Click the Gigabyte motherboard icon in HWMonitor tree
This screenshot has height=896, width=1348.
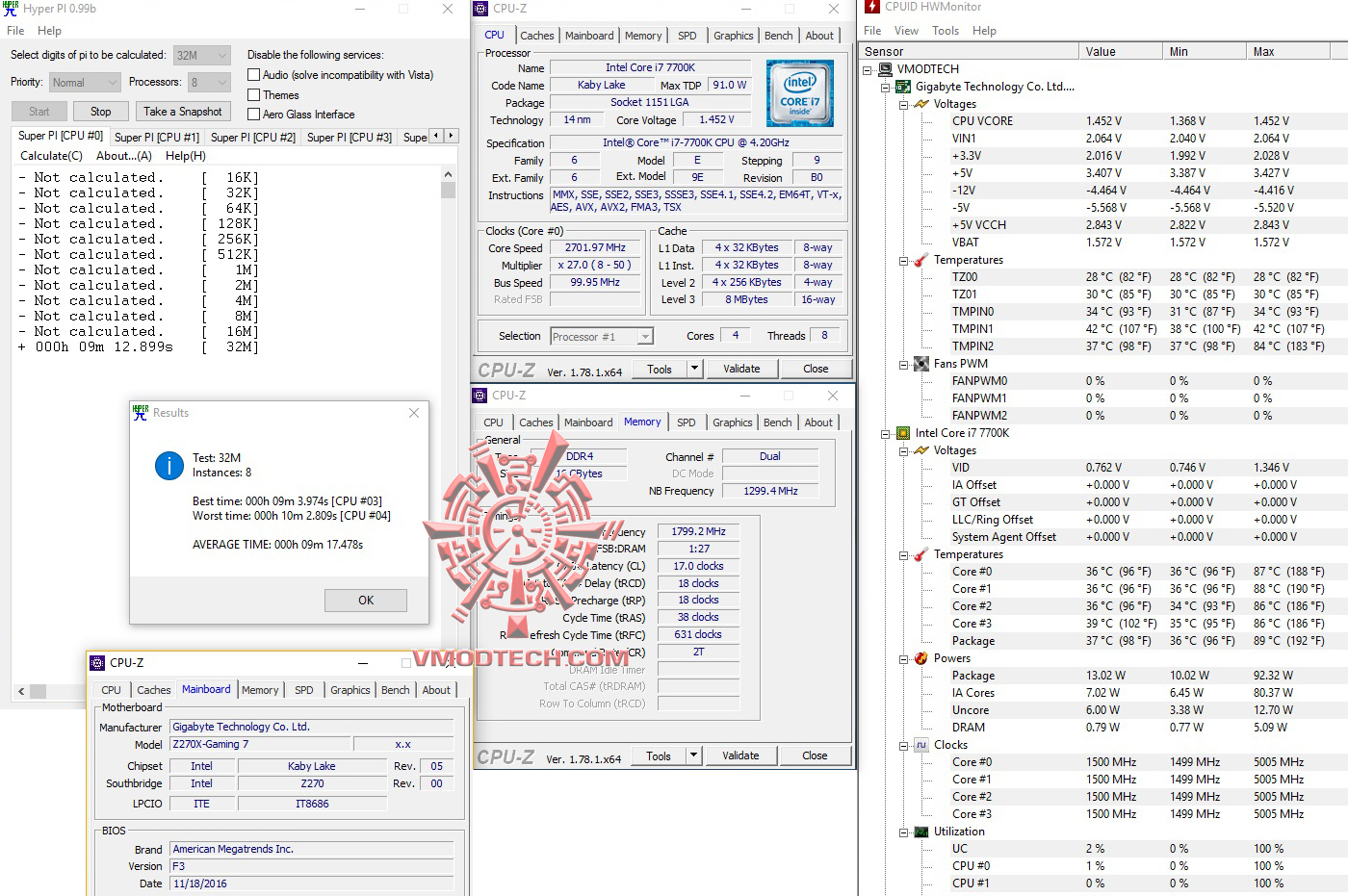click(x=902, y=86)
